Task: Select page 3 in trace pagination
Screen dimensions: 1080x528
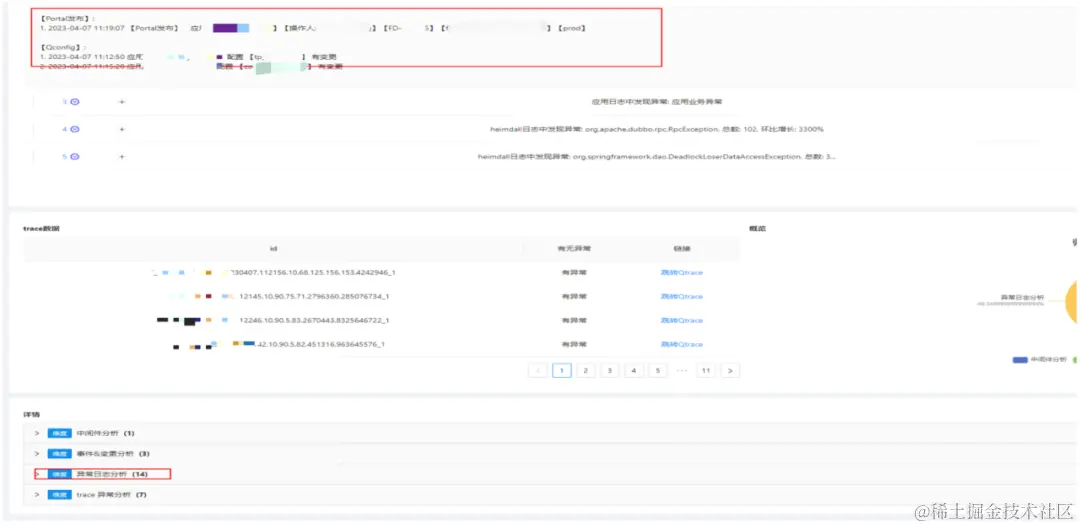Action: (610, 370)
